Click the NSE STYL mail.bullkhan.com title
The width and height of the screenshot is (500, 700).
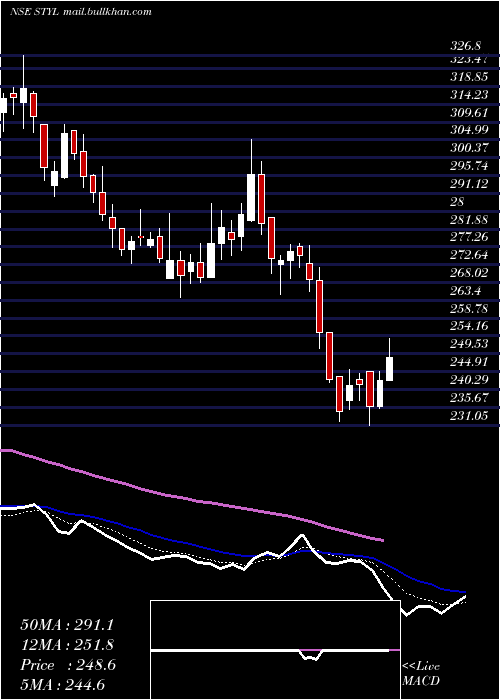click(x=81, y=12)
